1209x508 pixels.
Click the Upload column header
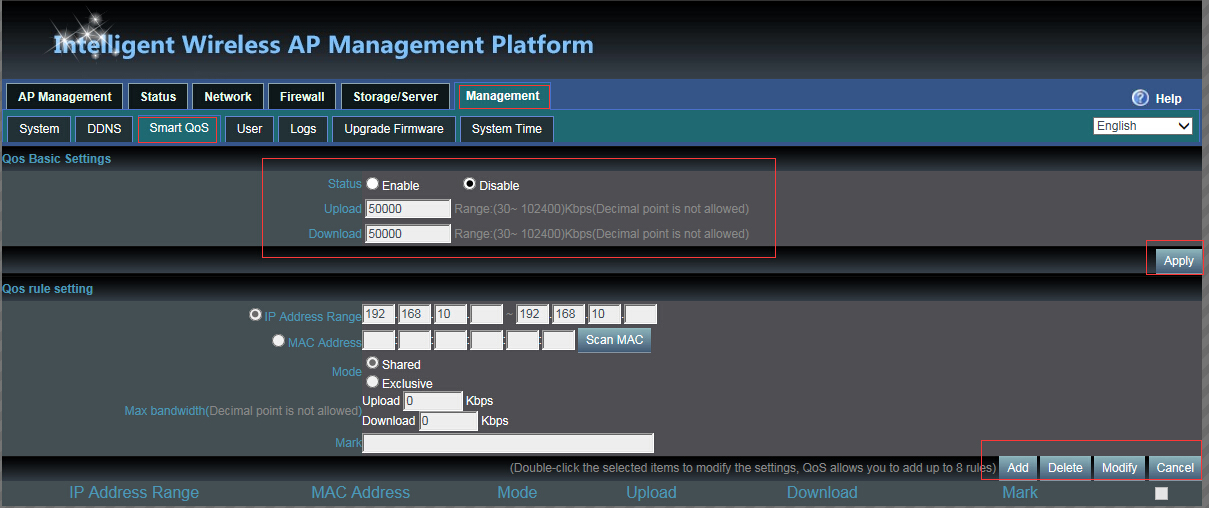point(651,492)
